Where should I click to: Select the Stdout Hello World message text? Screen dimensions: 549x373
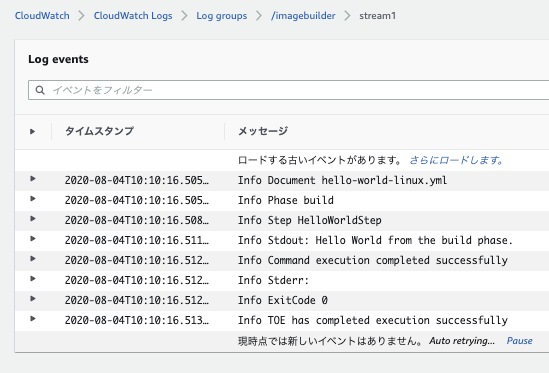(375, 240)
